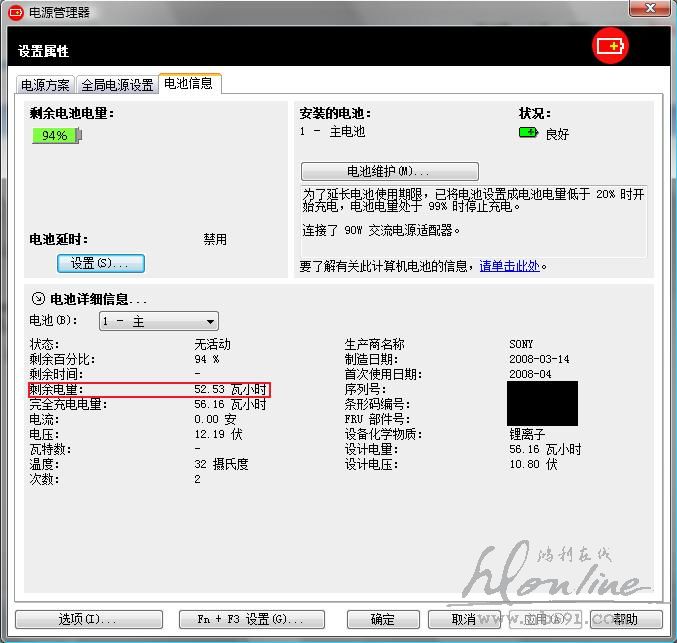Image resolution: width=677 pixels, height=643 pixels.
Task: Click the 良好 condition text
Action: click(557, 134)
